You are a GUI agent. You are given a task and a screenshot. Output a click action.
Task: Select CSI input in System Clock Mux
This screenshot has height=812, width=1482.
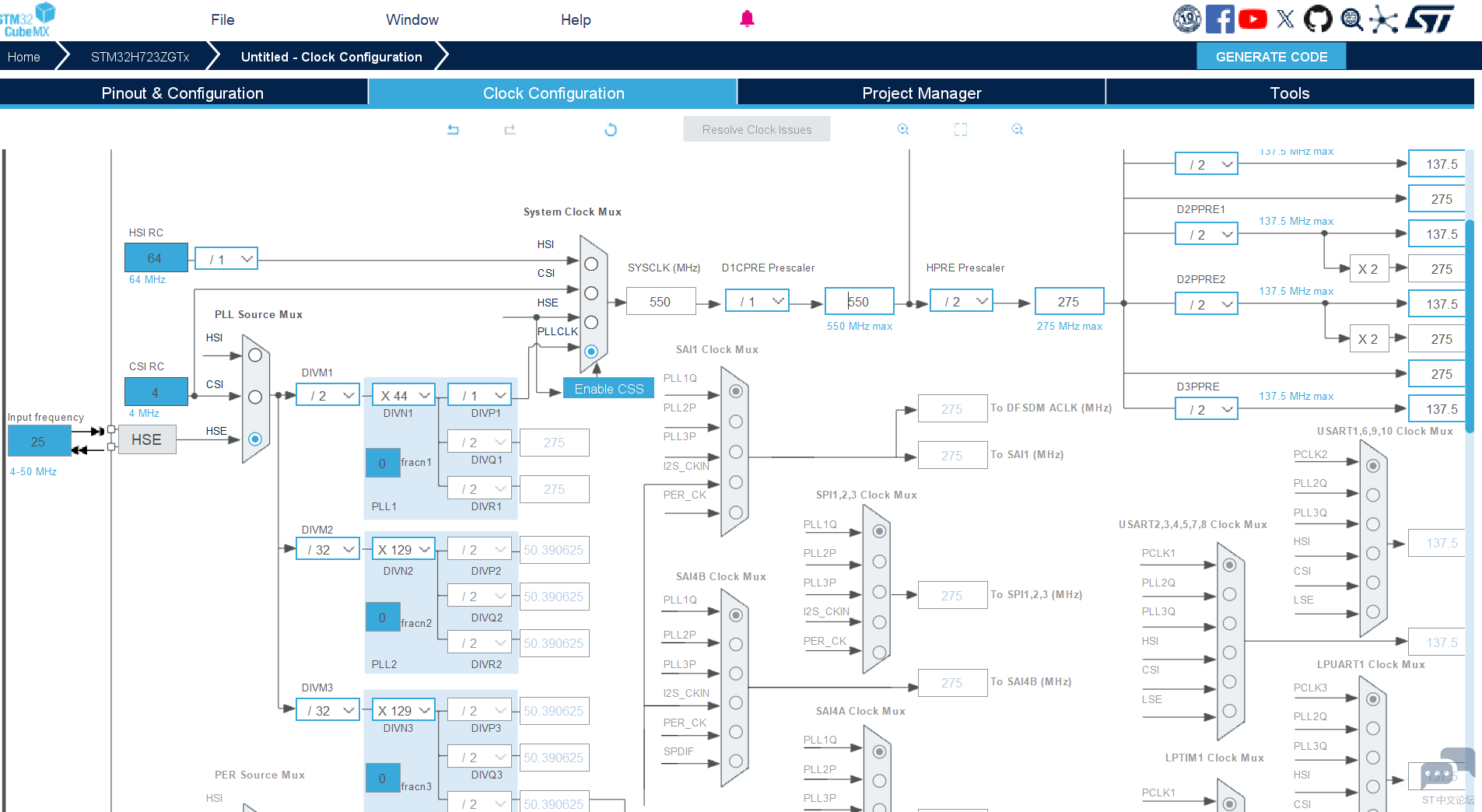pos(591,293)
